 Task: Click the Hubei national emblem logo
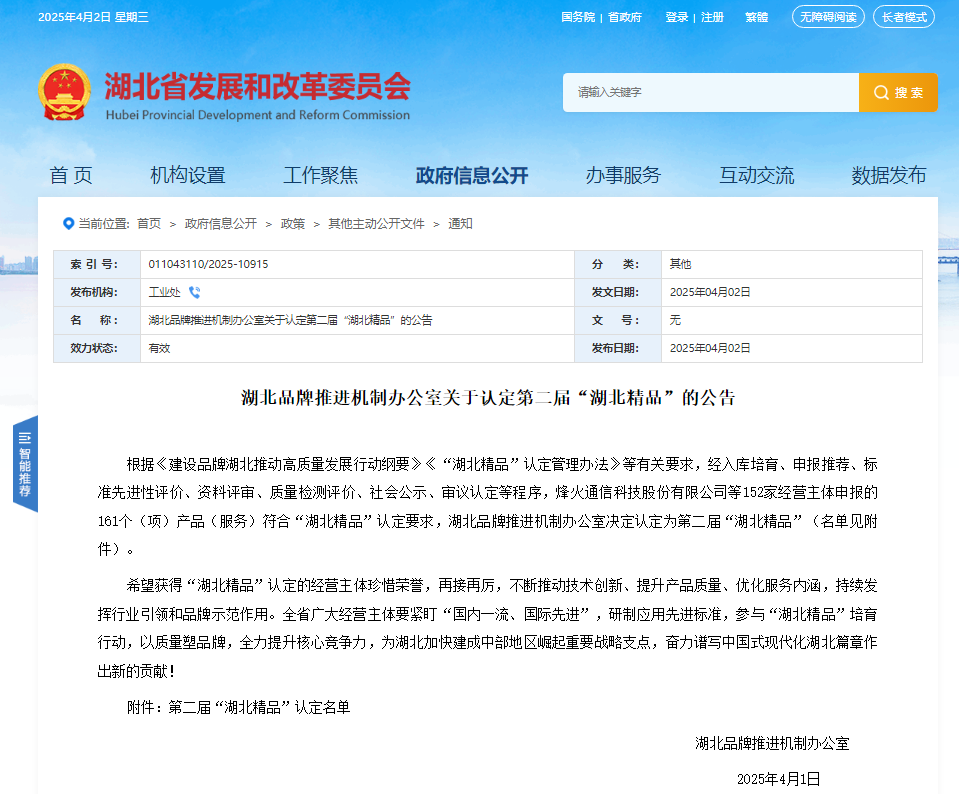pos(64,92)
